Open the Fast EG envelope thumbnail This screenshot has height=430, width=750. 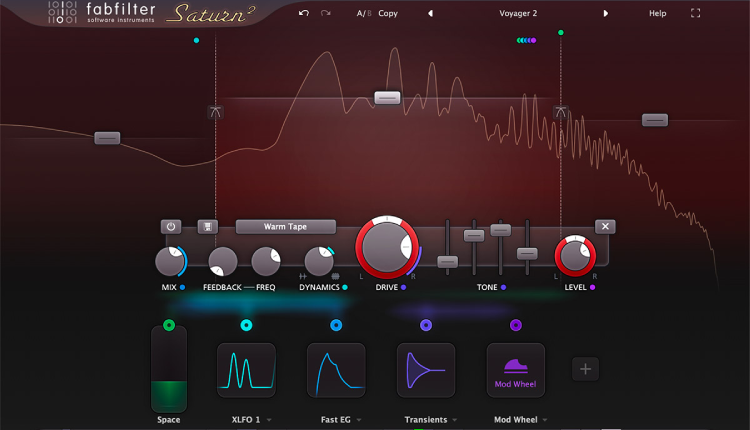(x=336, y=371)
